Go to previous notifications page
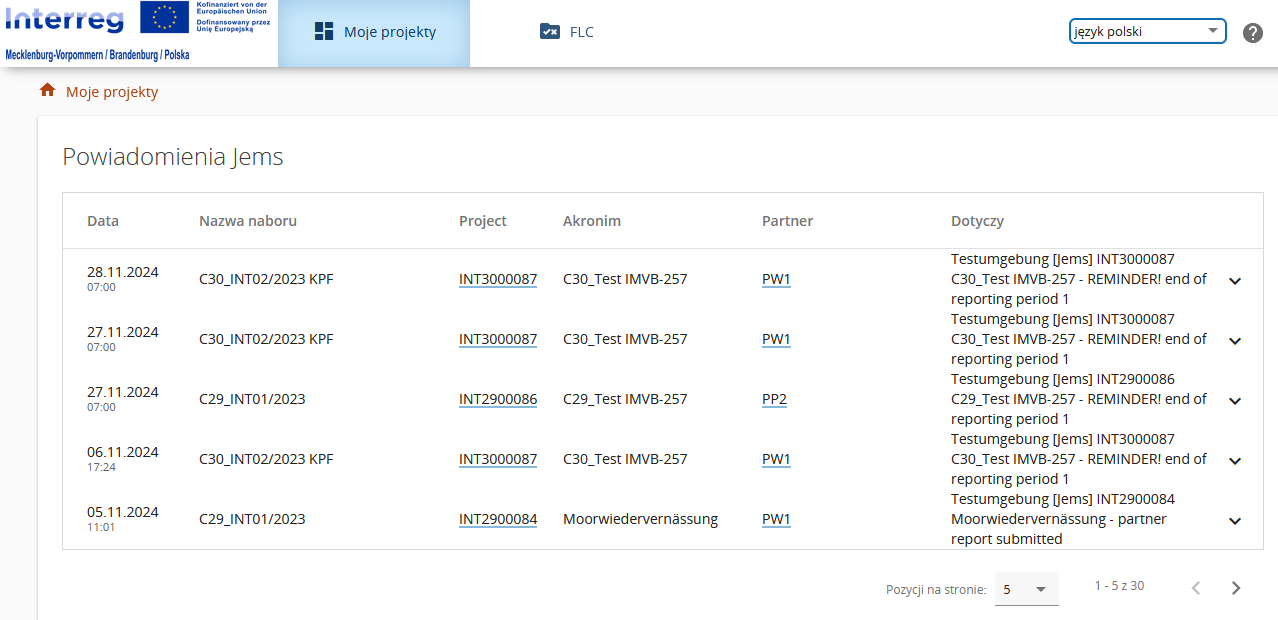This screenshot has height=620, width=1278. [1196, 588]
